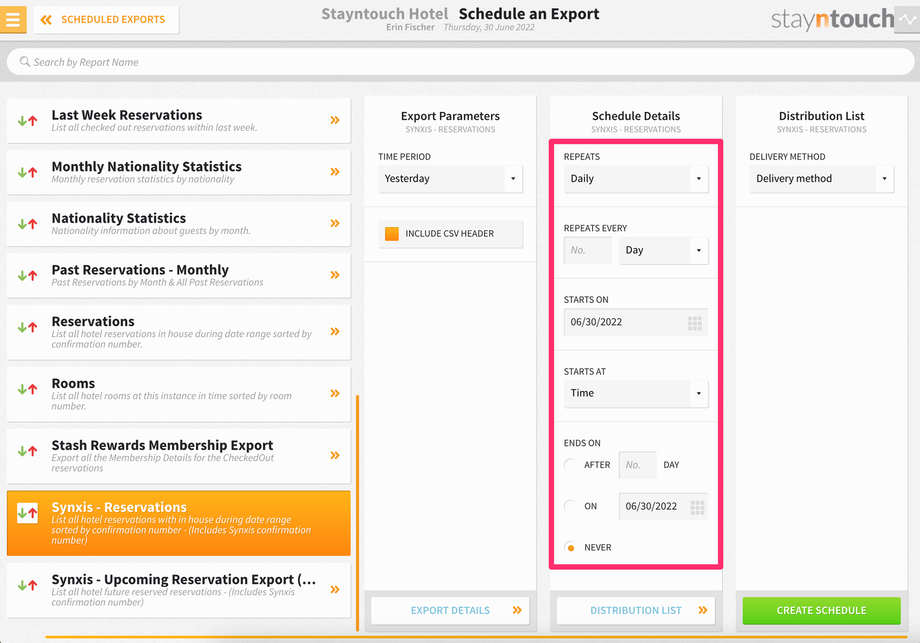Screen dimensions: 920x643
Task: Open the Starts On calendar grid icon
Action: coord(695,323)
